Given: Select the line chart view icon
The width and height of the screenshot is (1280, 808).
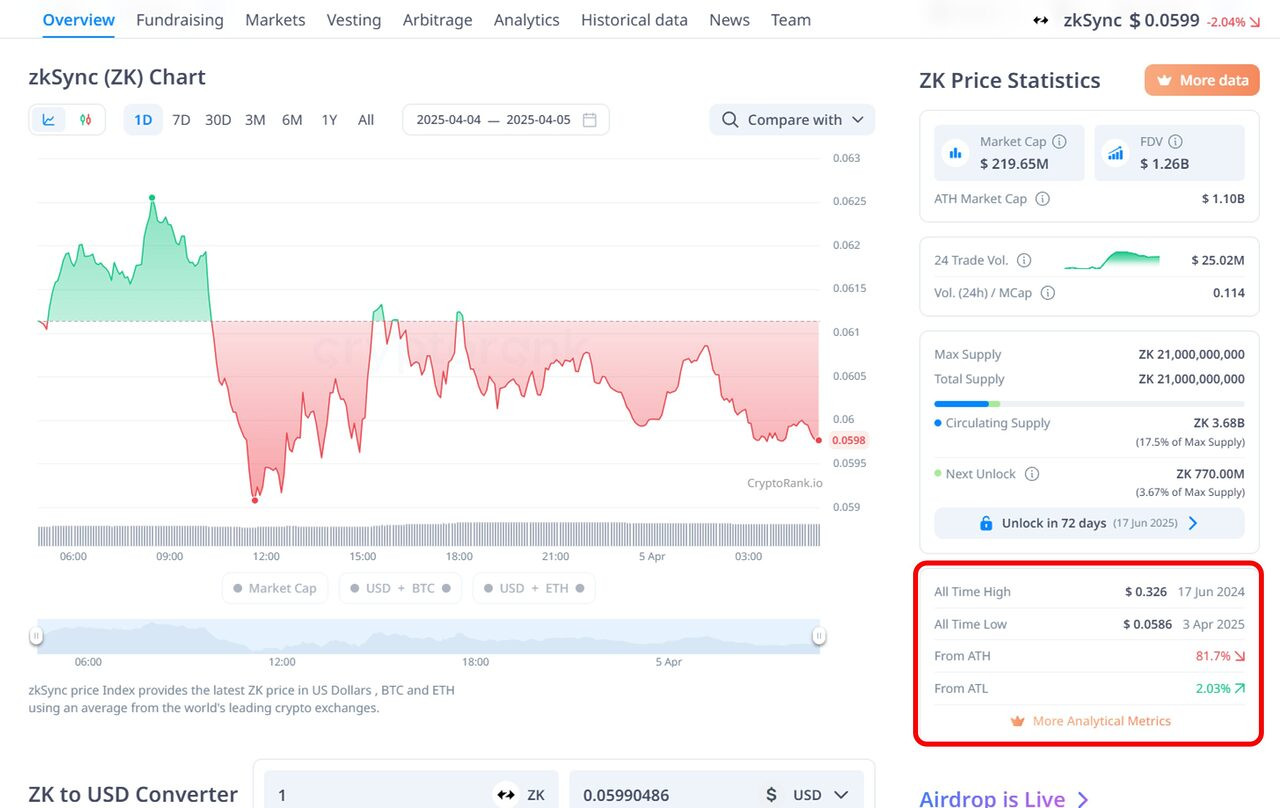Looking at the screenshot, I should pos(48,120).
